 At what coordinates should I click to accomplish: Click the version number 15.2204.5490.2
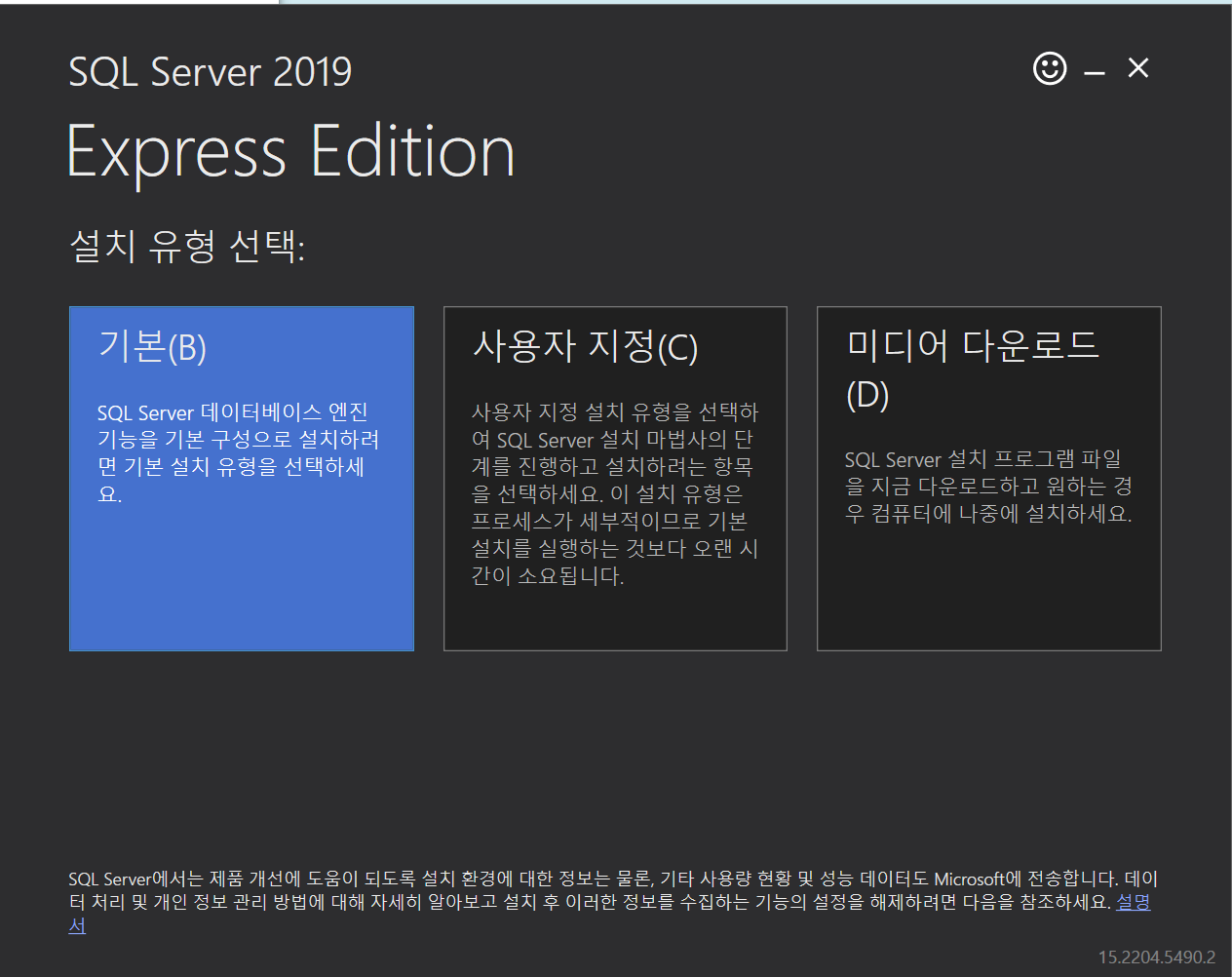point(1157,957)
